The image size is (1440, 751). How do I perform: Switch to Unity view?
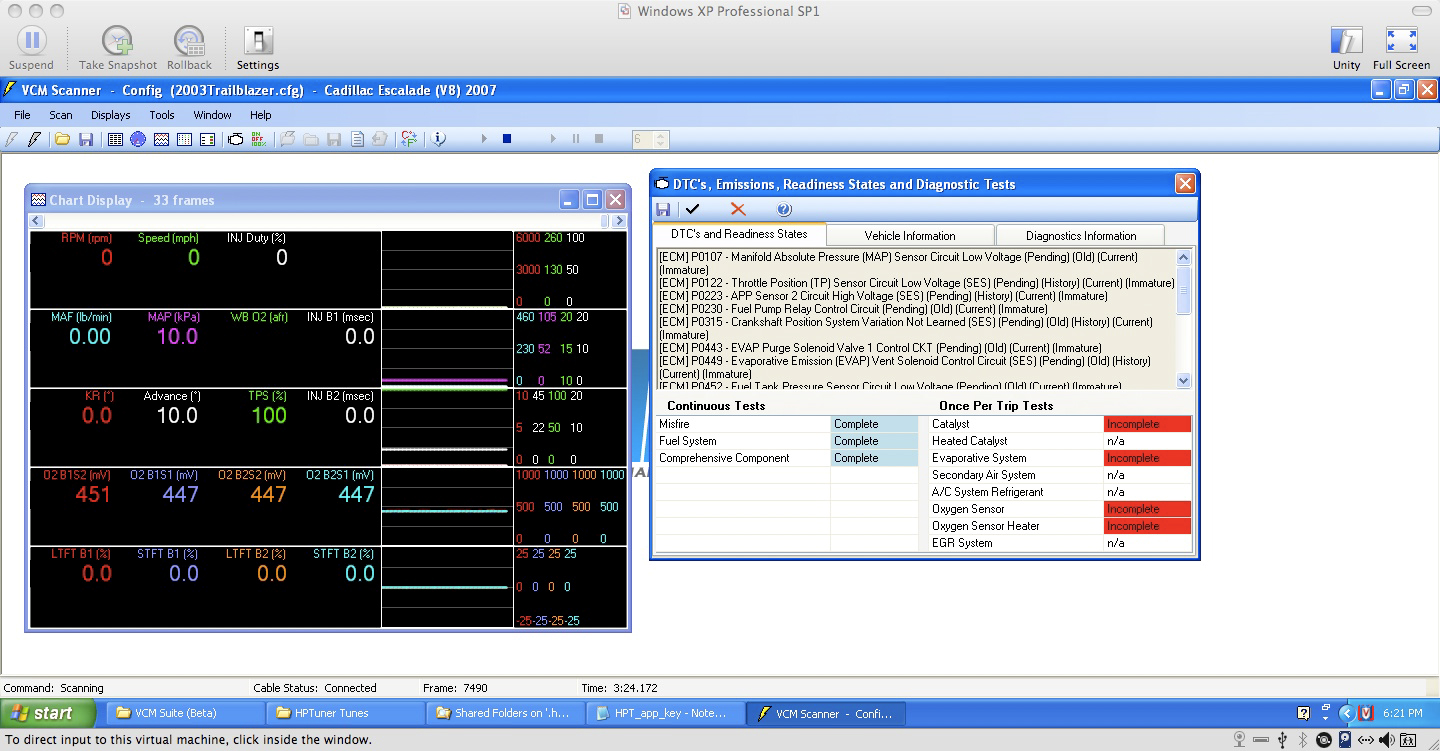point(1347,47)
